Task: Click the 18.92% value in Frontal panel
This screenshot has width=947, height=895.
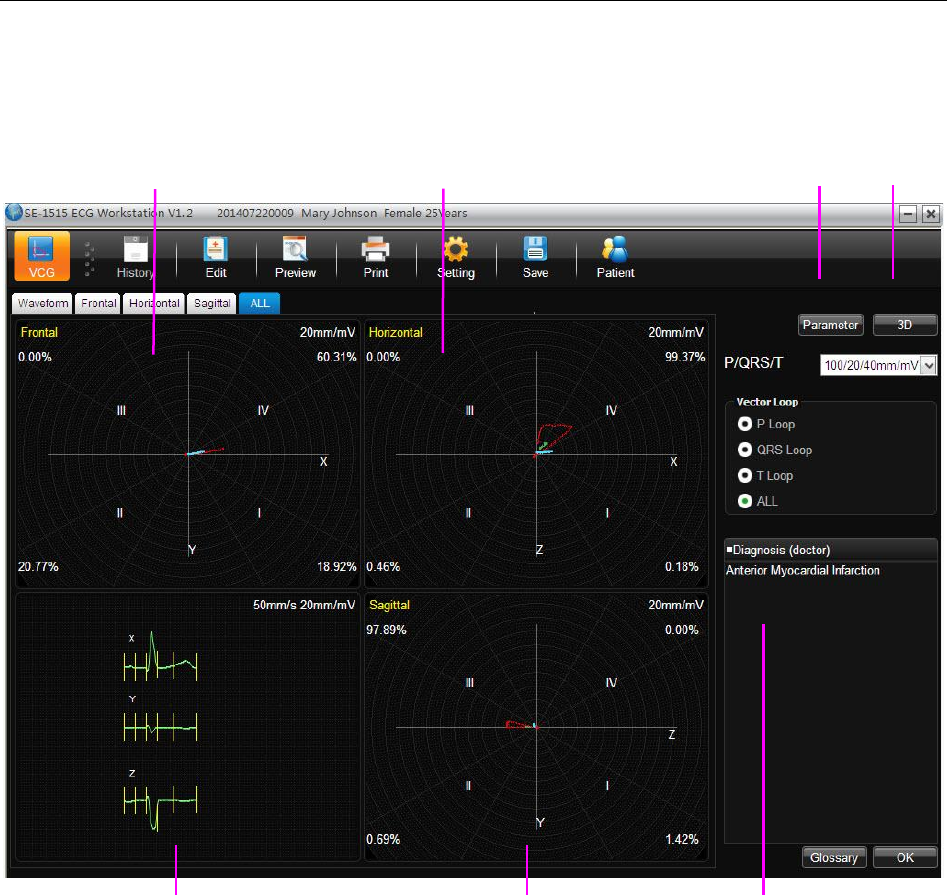Action: (336, 567)
